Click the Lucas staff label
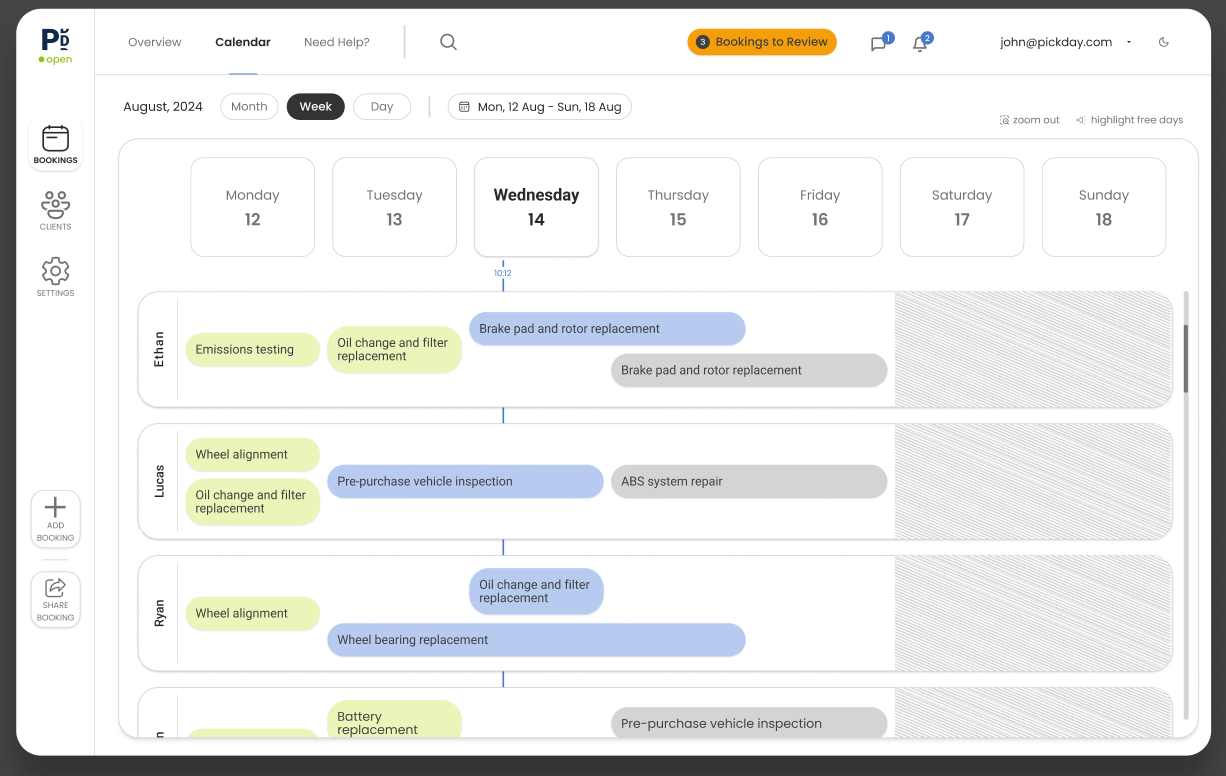Screen dimensions: 1226x776 pyautogui.click(x=159, y=482)
